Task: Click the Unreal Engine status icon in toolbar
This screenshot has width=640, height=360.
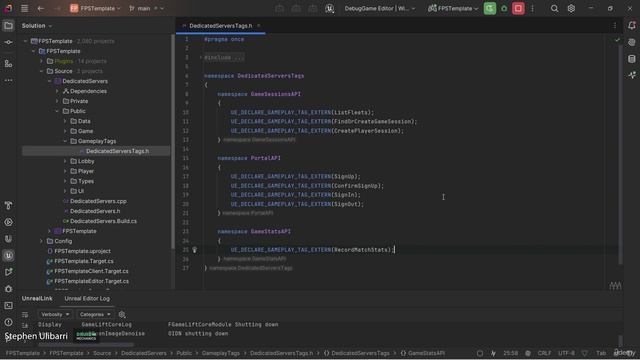Action: (329, 9)
